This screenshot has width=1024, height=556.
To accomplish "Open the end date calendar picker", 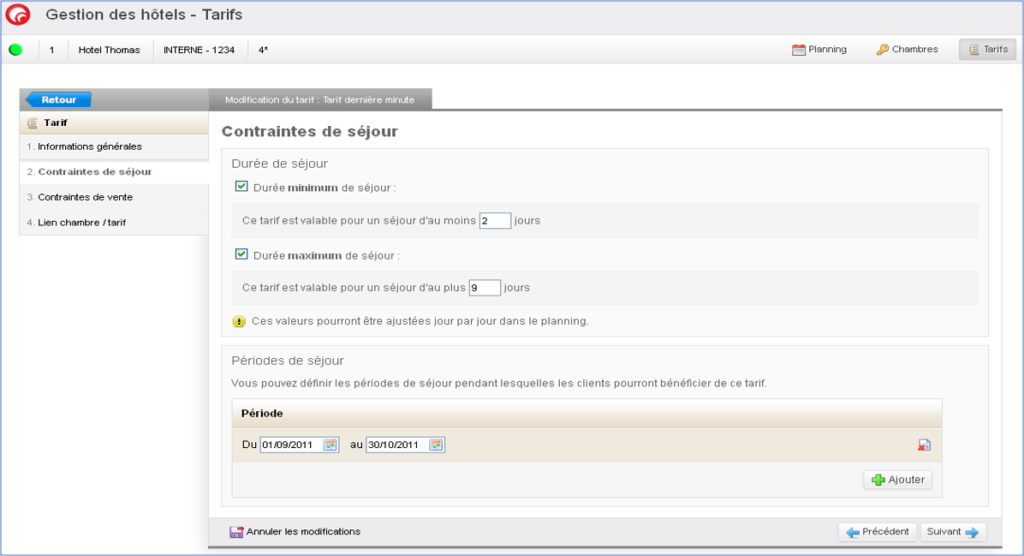I will coord(436,445).
